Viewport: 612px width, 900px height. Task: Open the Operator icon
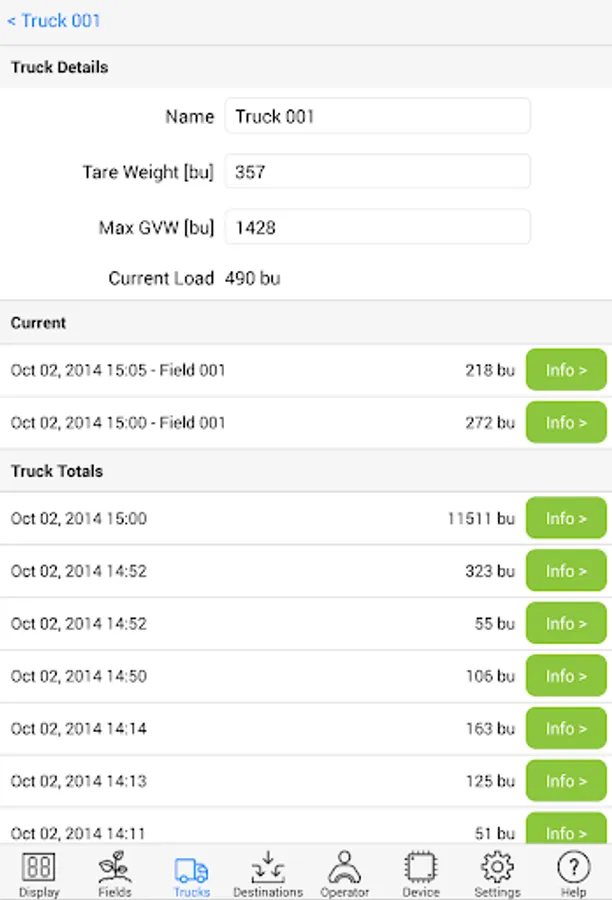(344, 867)
